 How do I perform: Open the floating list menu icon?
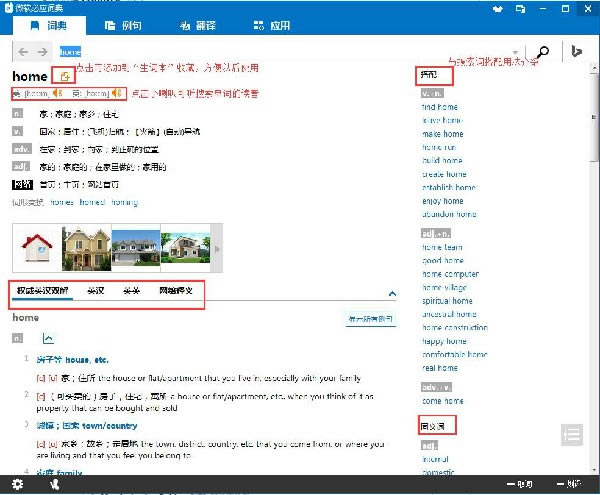point(571,435)
